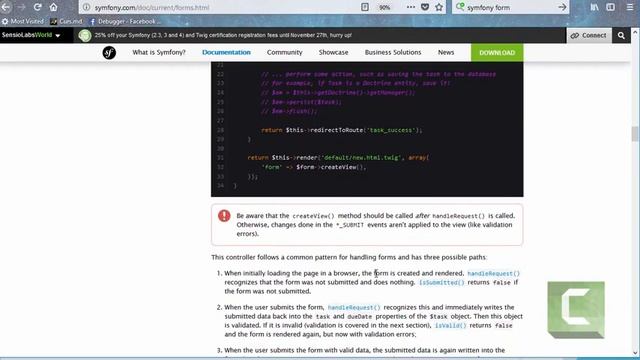
Task: Open site search magnifier icon
Action: (x=621, y=36)
